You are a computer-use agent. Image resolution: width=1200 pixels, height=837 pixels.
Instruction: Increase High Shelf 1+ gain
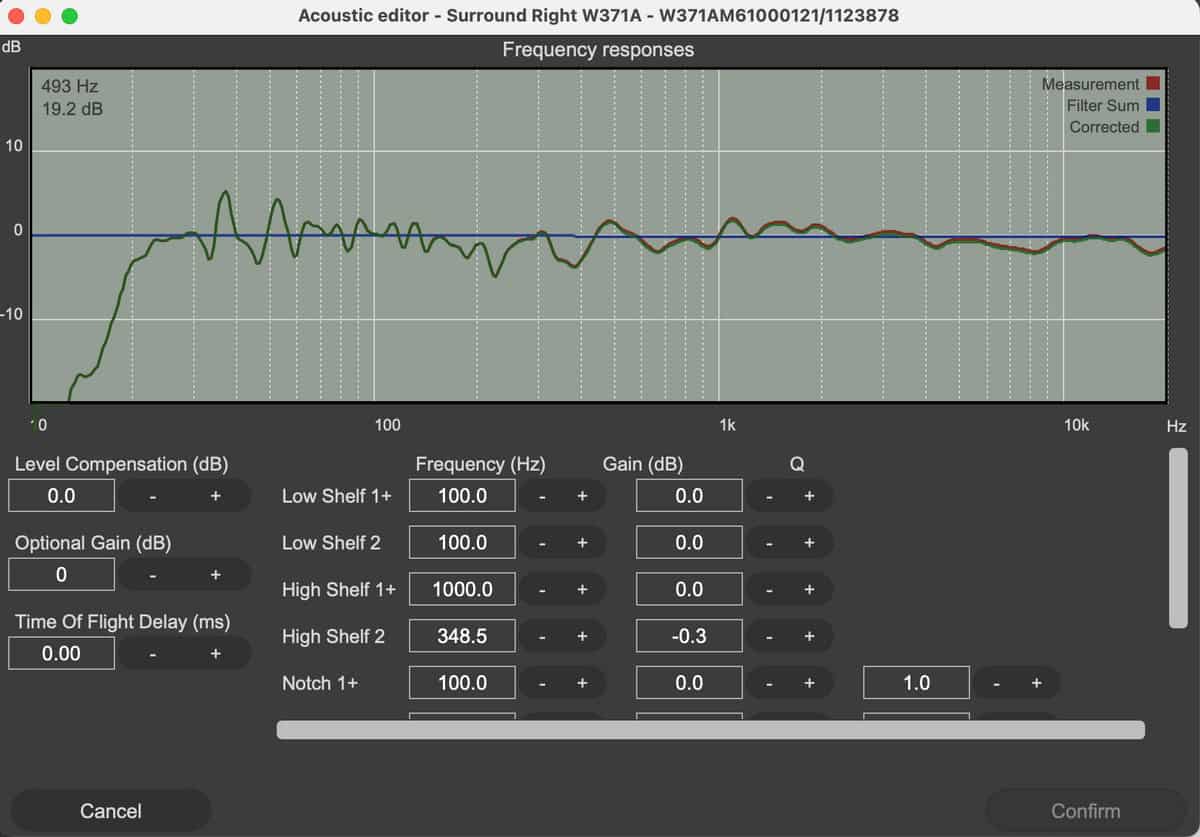click(809, 590)
